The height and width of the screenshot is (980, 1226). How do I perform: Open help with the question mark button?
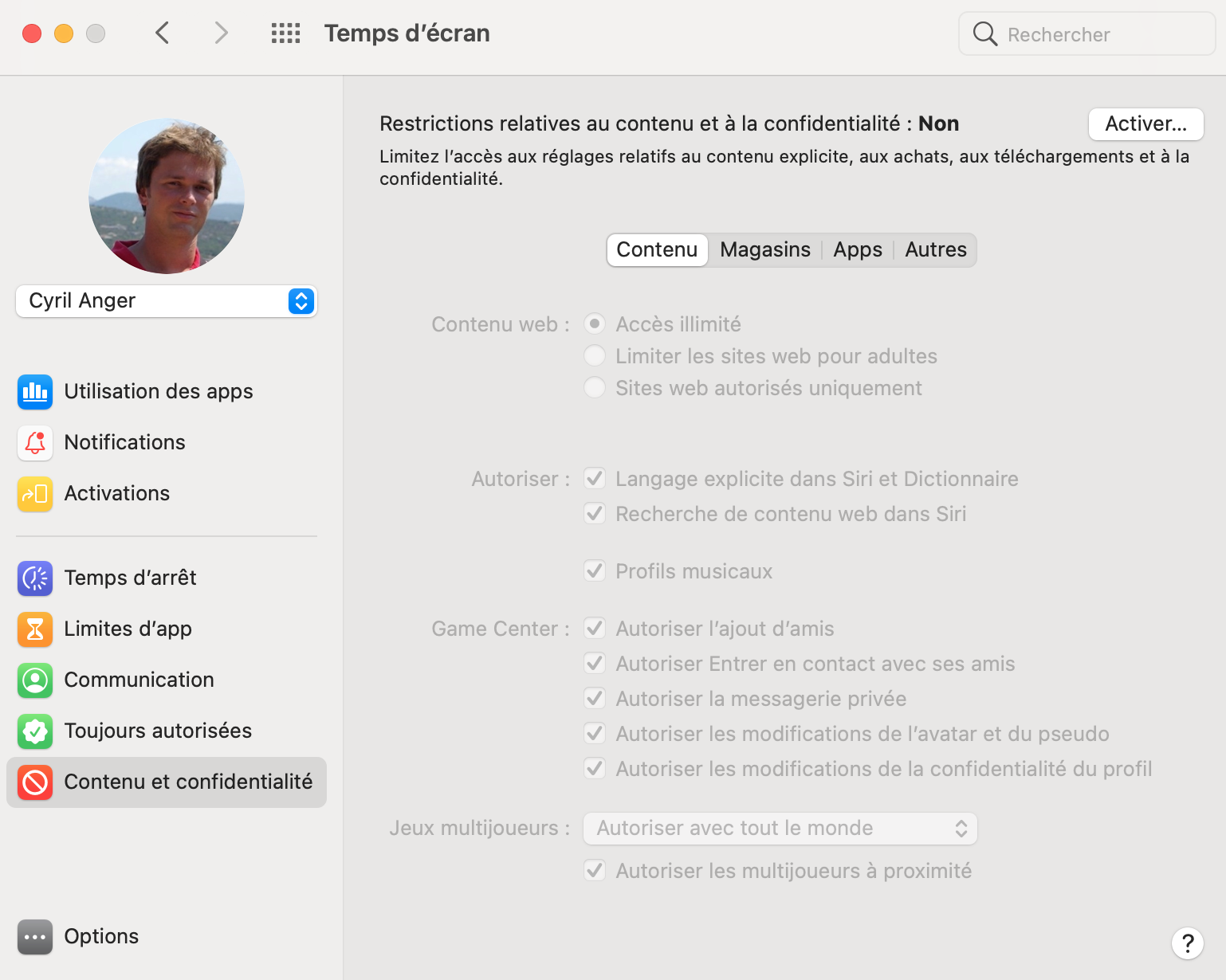[x=1187, y=943]
